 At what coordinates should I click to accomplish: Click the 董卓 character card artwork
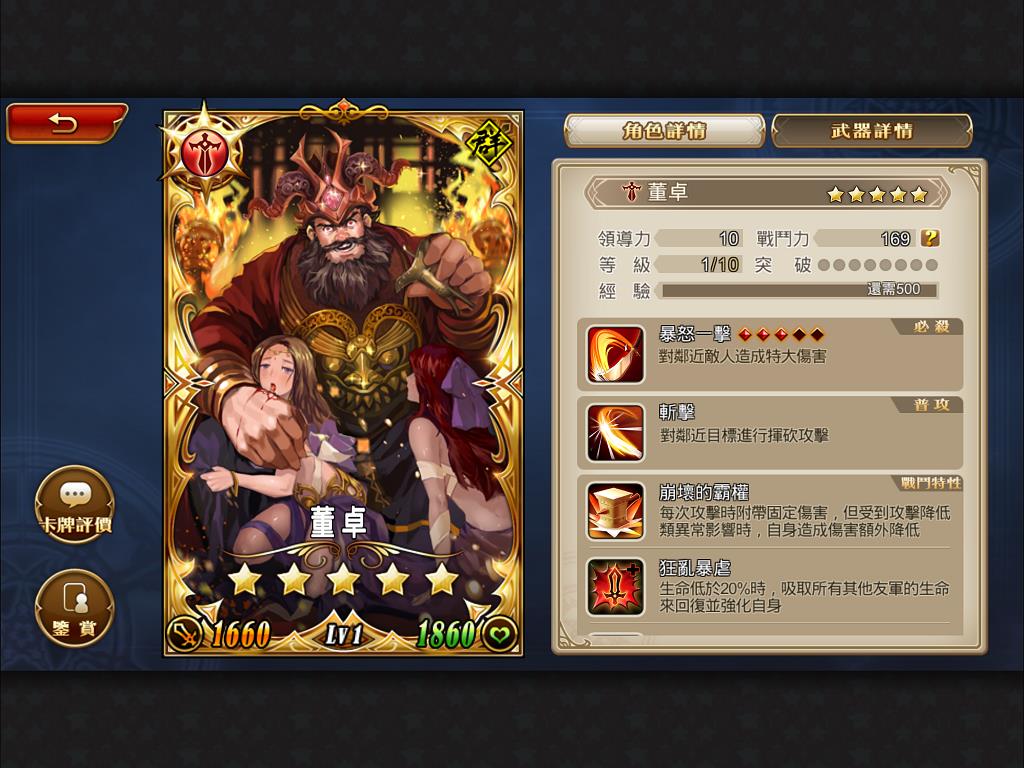pyautogui.click(x=343, y=383)
